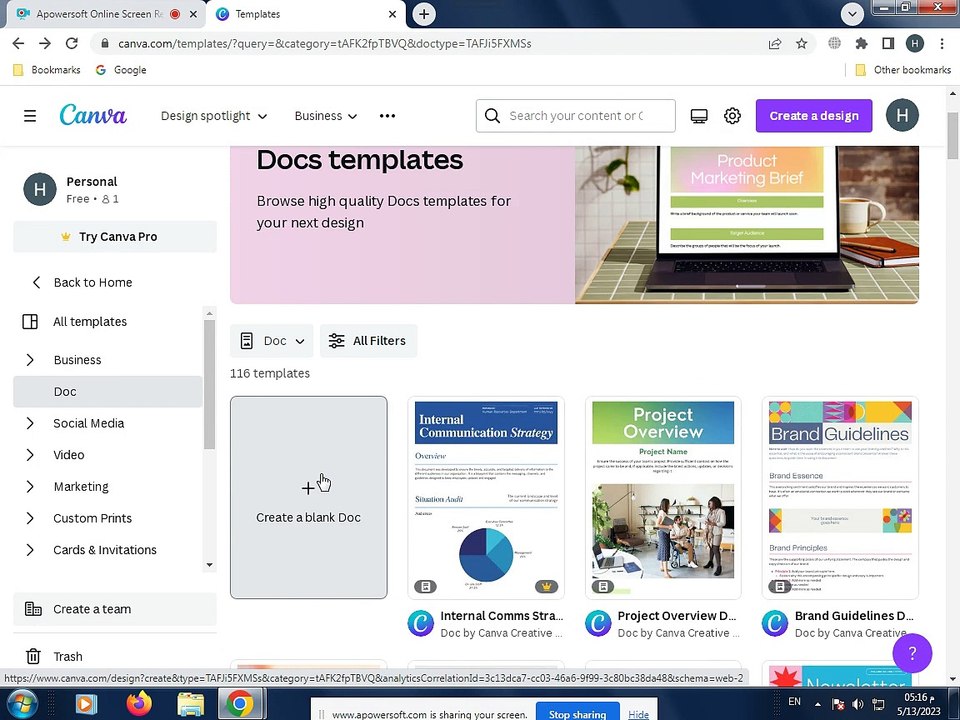Open the Internal Communication Strategy template thumbnail
The width and height of the screenshot is (960, 720).
pyautogui.click(x=486, y=497)
